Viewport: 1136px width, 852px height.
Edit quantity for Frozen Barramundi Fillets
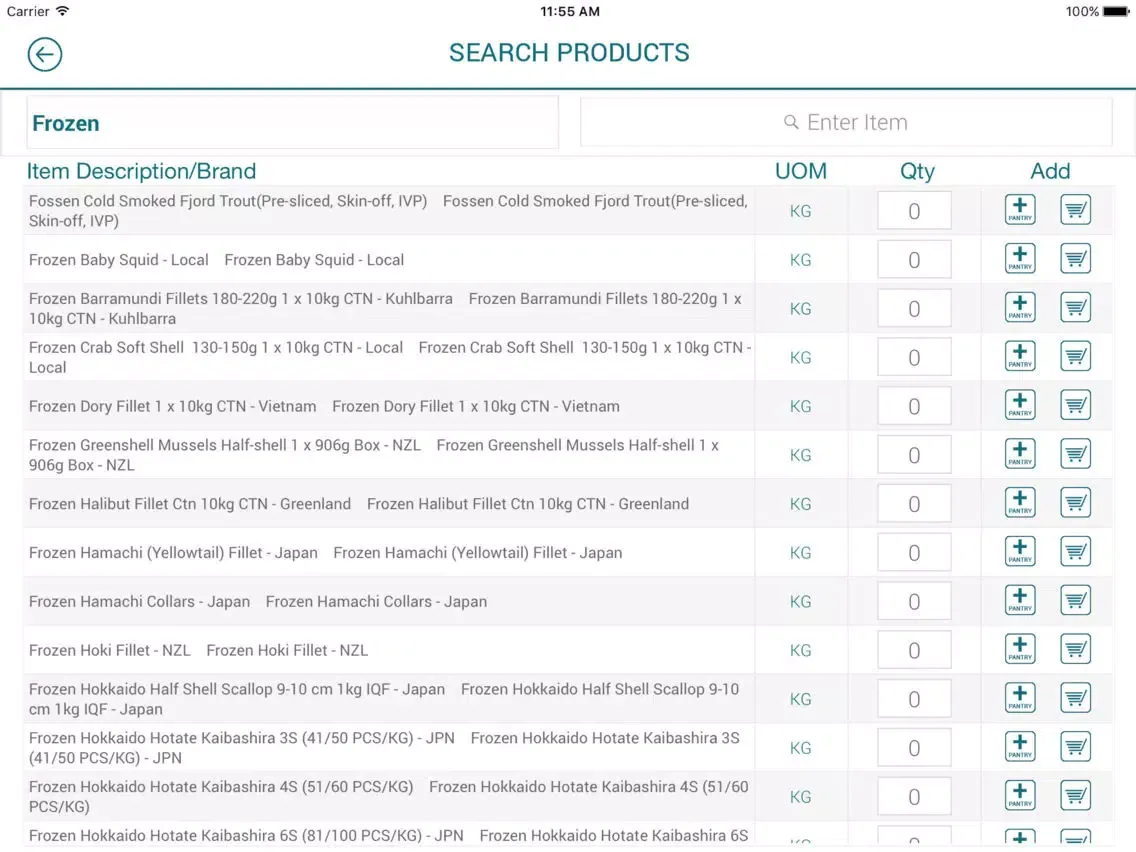(914, 309)
